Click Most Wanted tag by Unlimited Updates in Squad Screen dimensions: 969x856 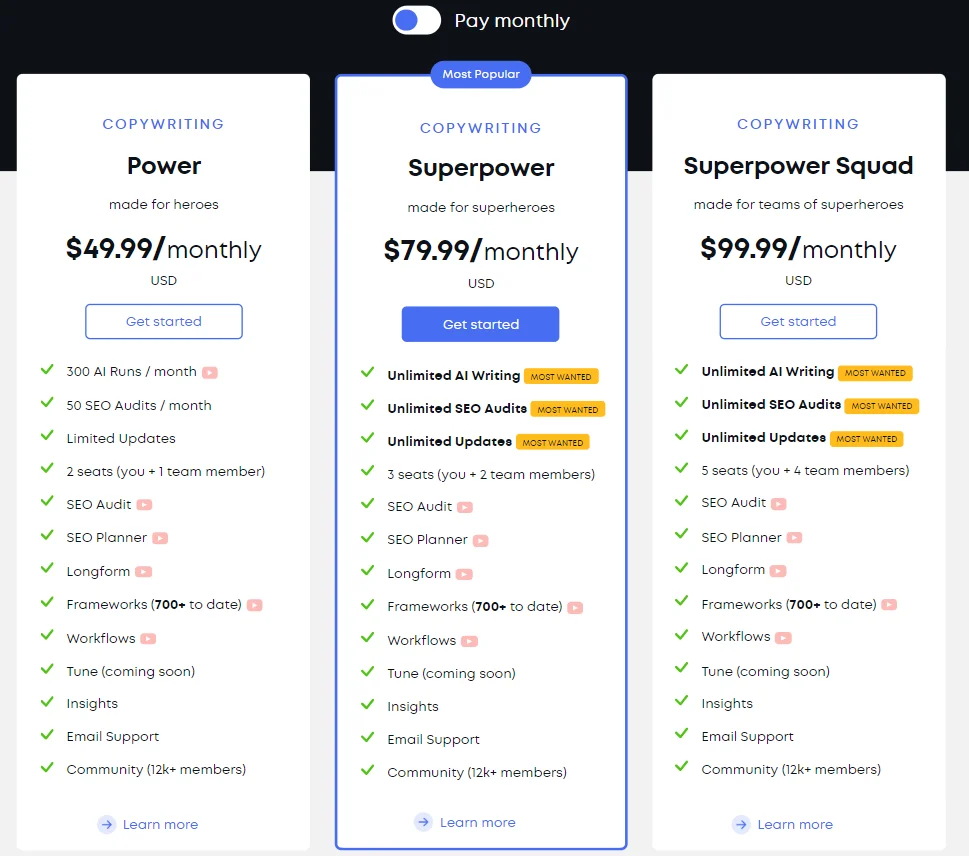[x=867, y=439]
